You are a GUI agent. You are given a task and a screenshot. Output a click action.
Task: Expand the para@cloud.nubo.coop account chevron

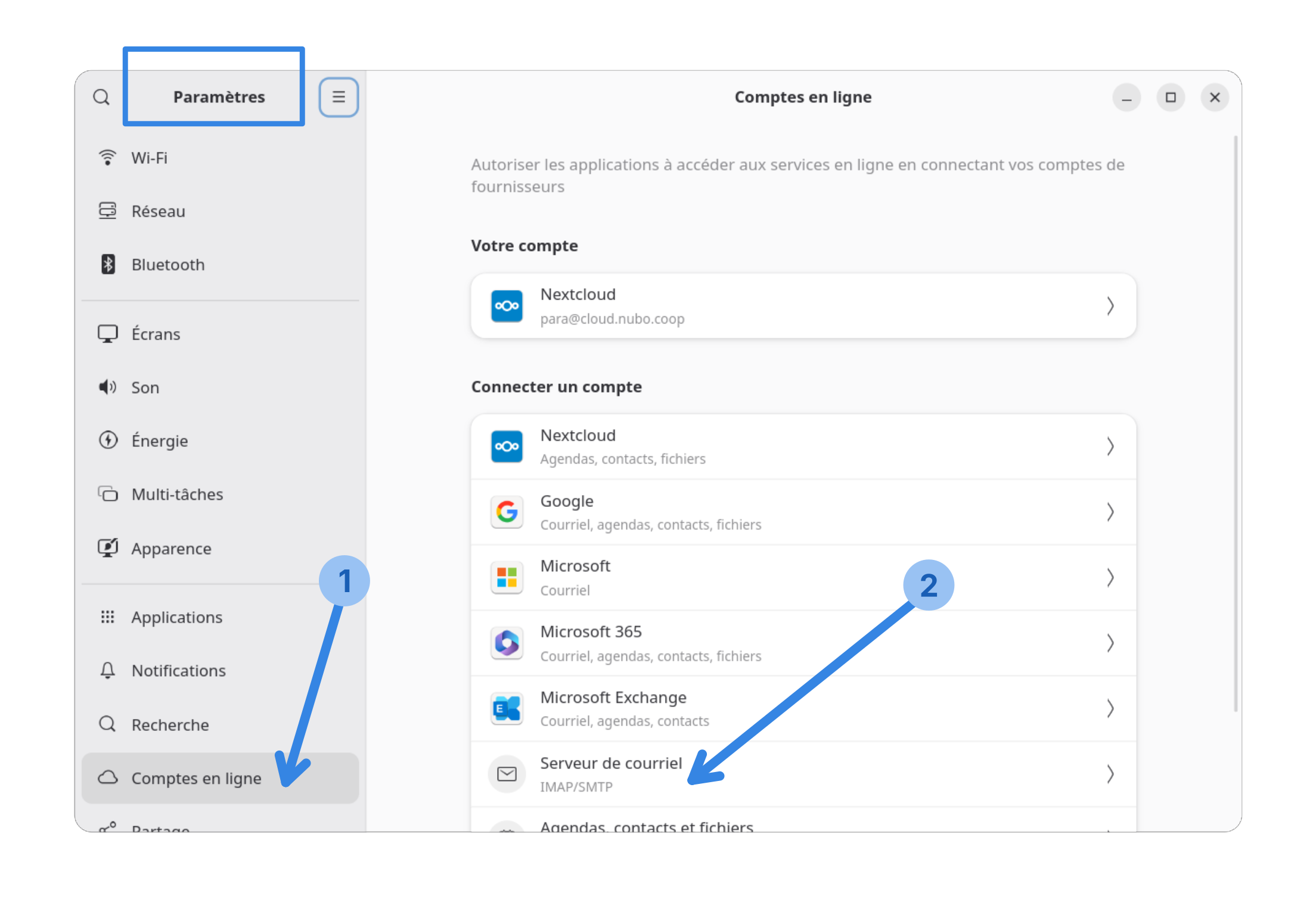(1110, 306)
